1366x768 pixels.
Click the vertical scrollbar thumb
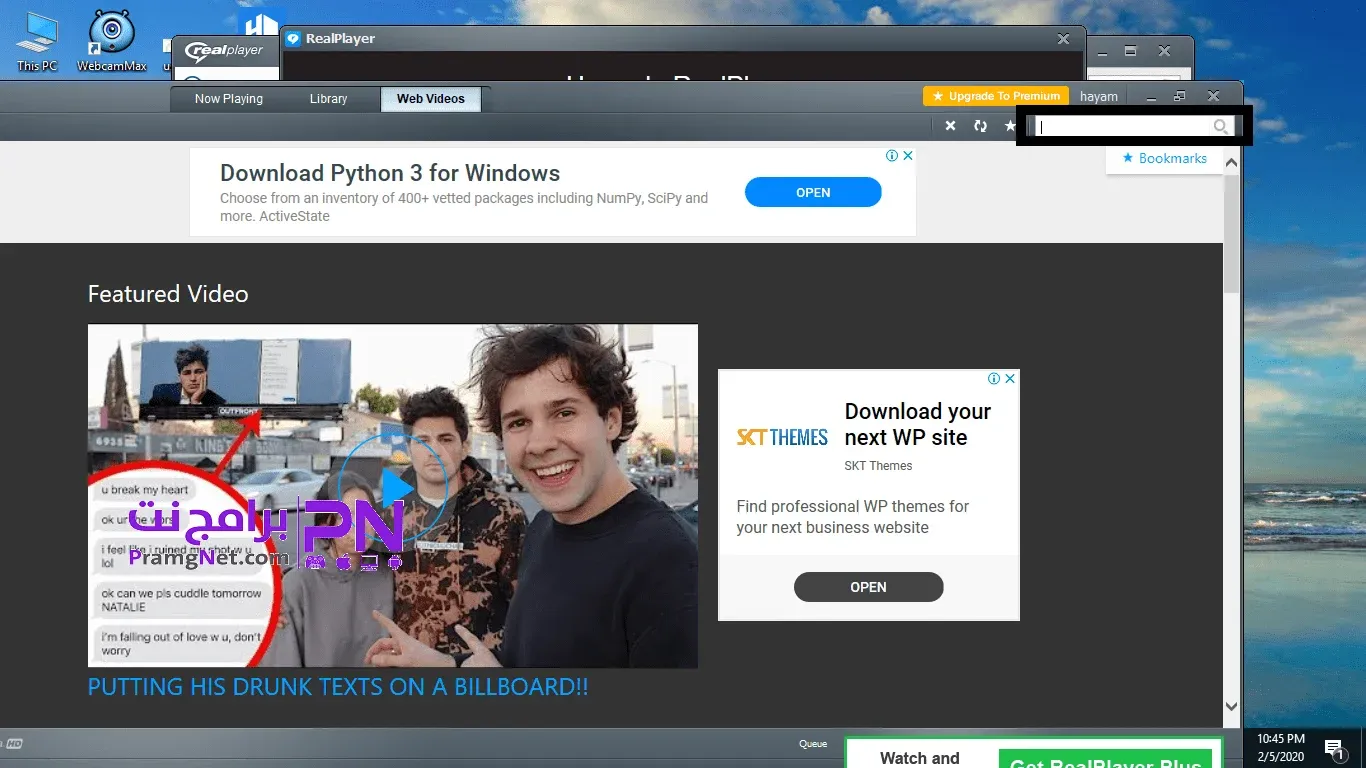pyautogui.click(x=1232, y=233)
